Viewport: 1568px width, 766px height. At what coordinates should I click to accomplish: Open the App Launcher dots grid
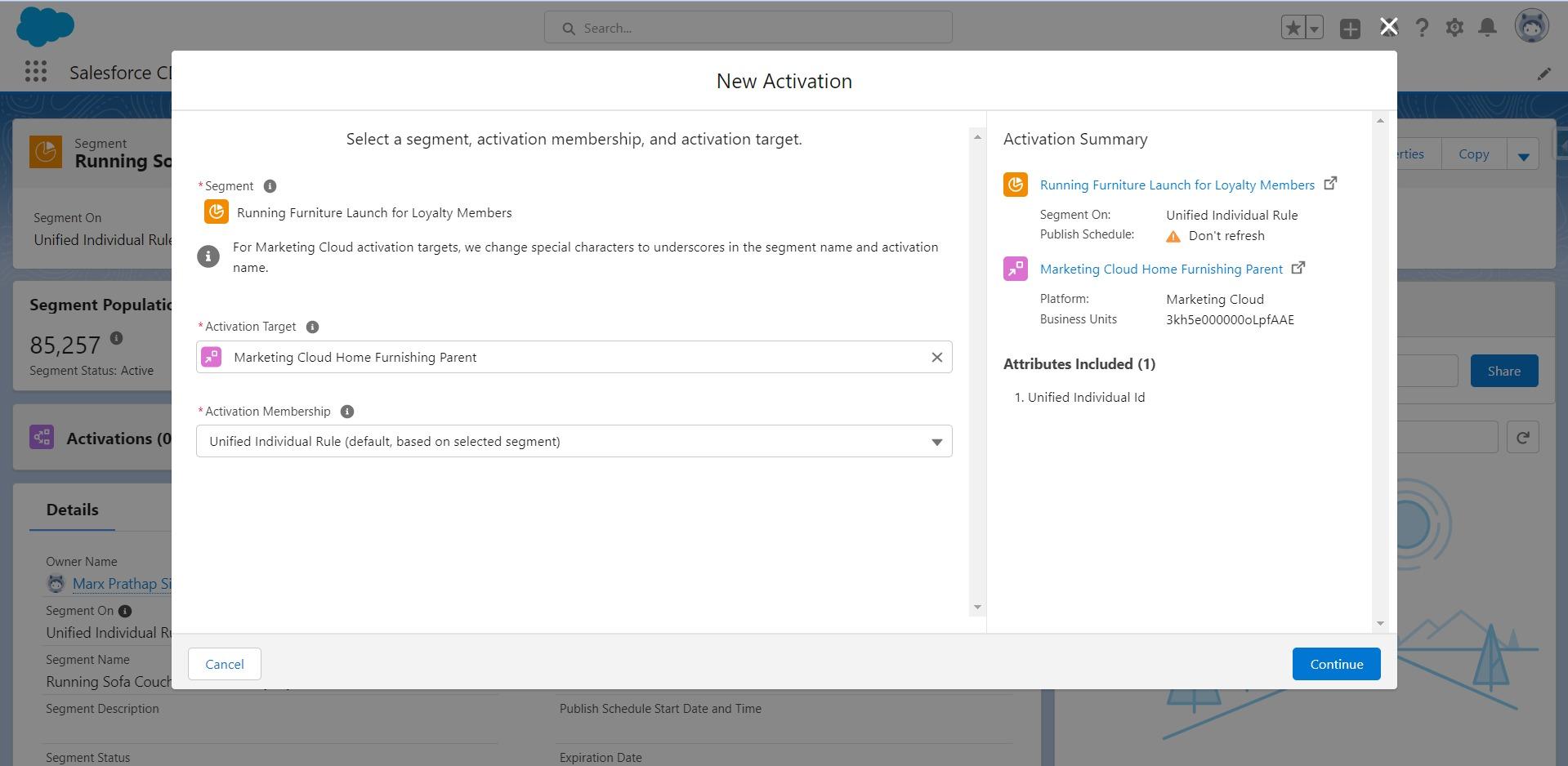click(35, 72)
